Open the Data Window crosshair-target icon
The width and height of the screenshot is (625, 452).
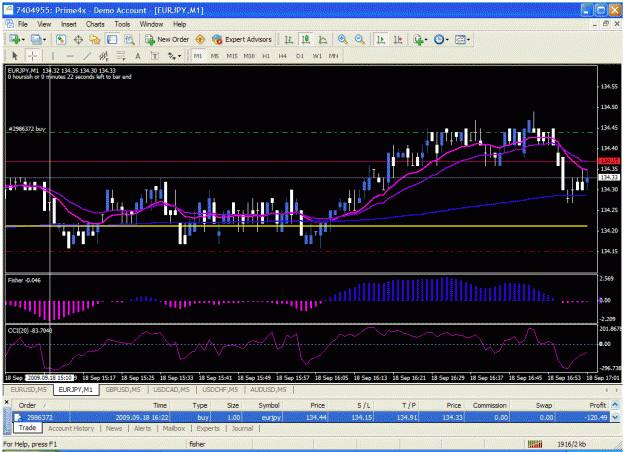tap(78, 39)
